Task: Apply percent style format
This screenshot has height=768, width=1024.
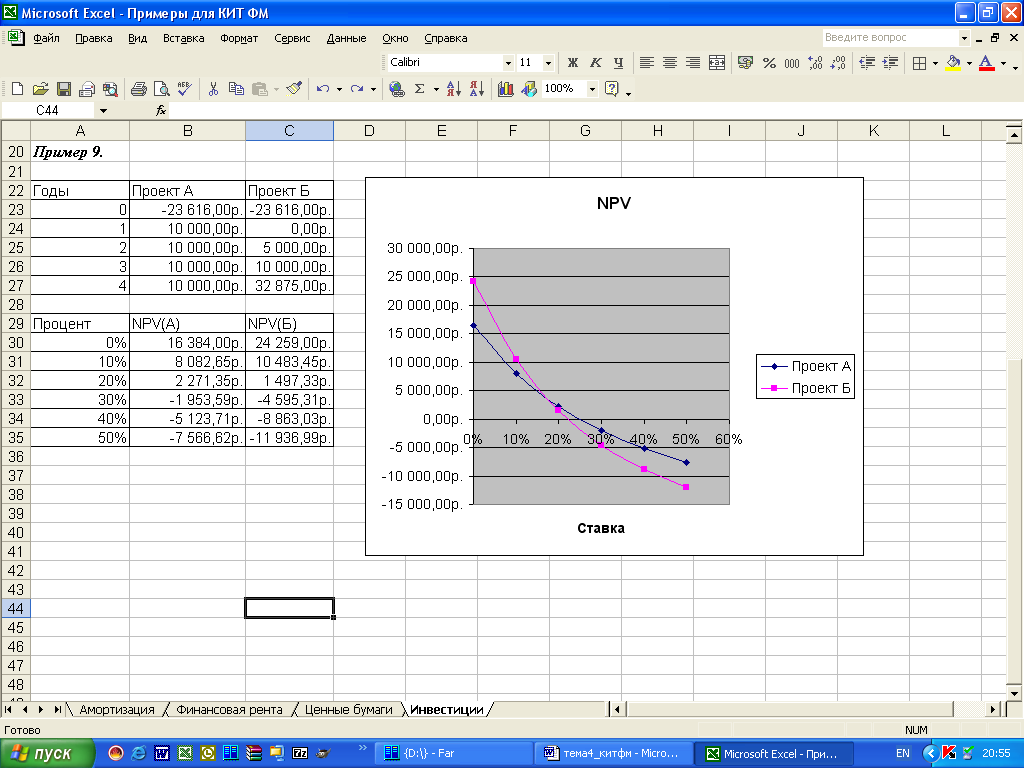Action: [x=769, y=63]
